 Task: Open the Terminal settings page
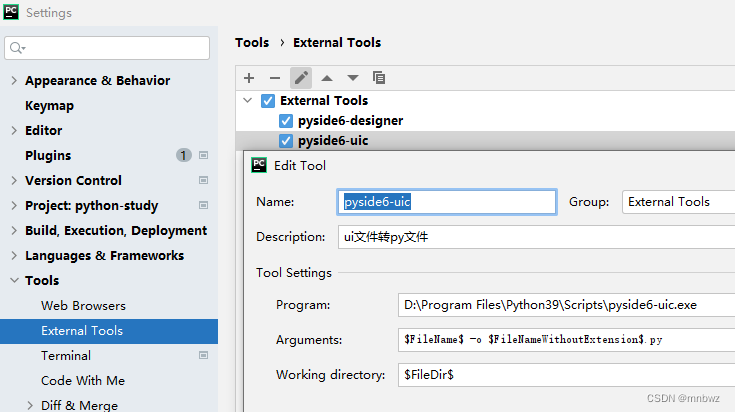(66, 355)
